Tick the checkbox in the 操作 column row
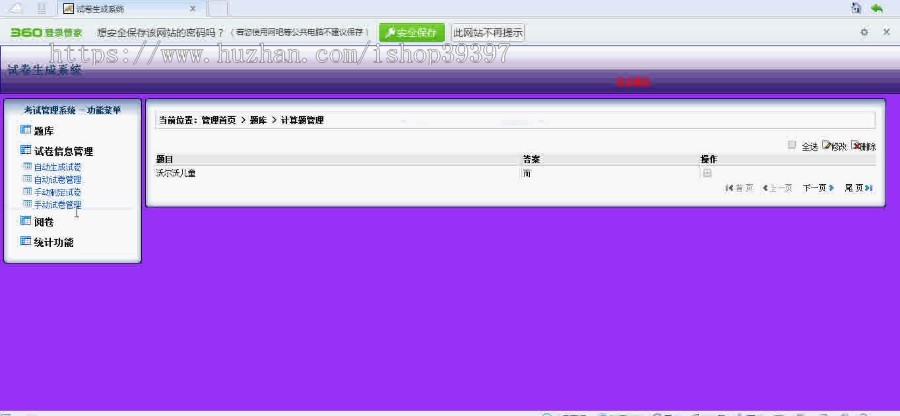The height and width of the screenshot is (416, 900). (707, 173)
